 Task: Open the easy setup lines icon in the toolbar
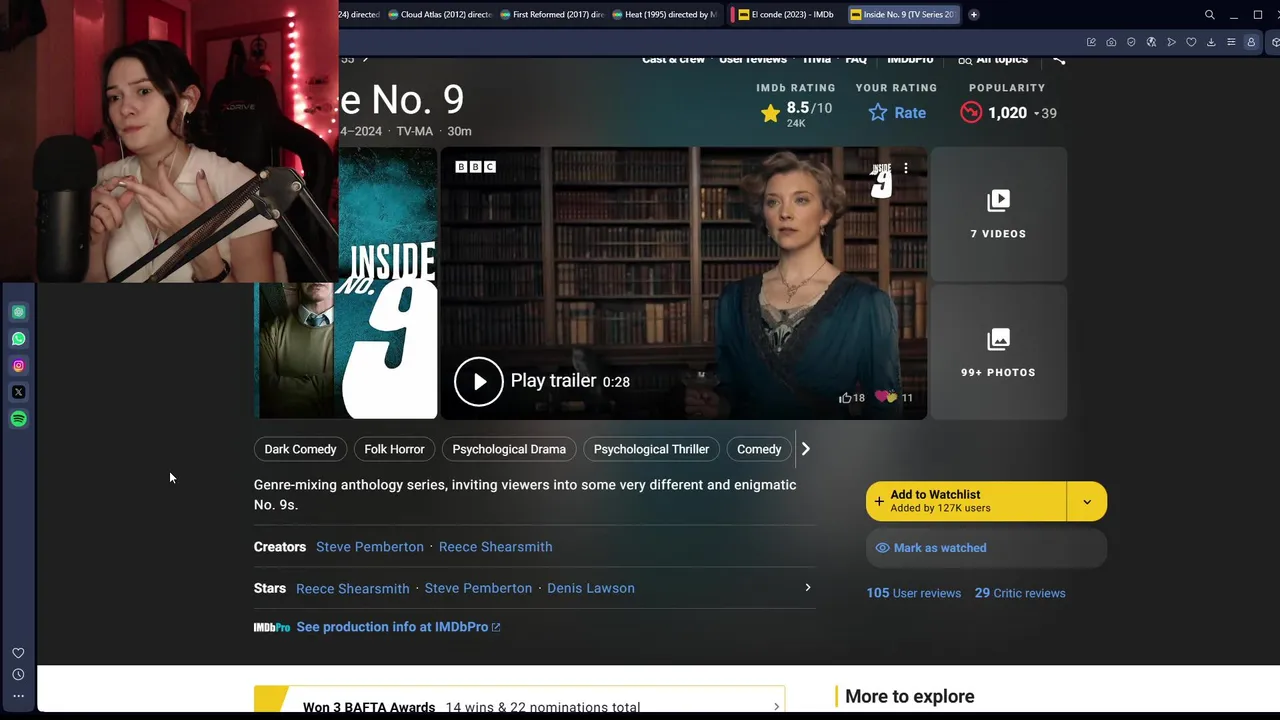[1231, 42]
